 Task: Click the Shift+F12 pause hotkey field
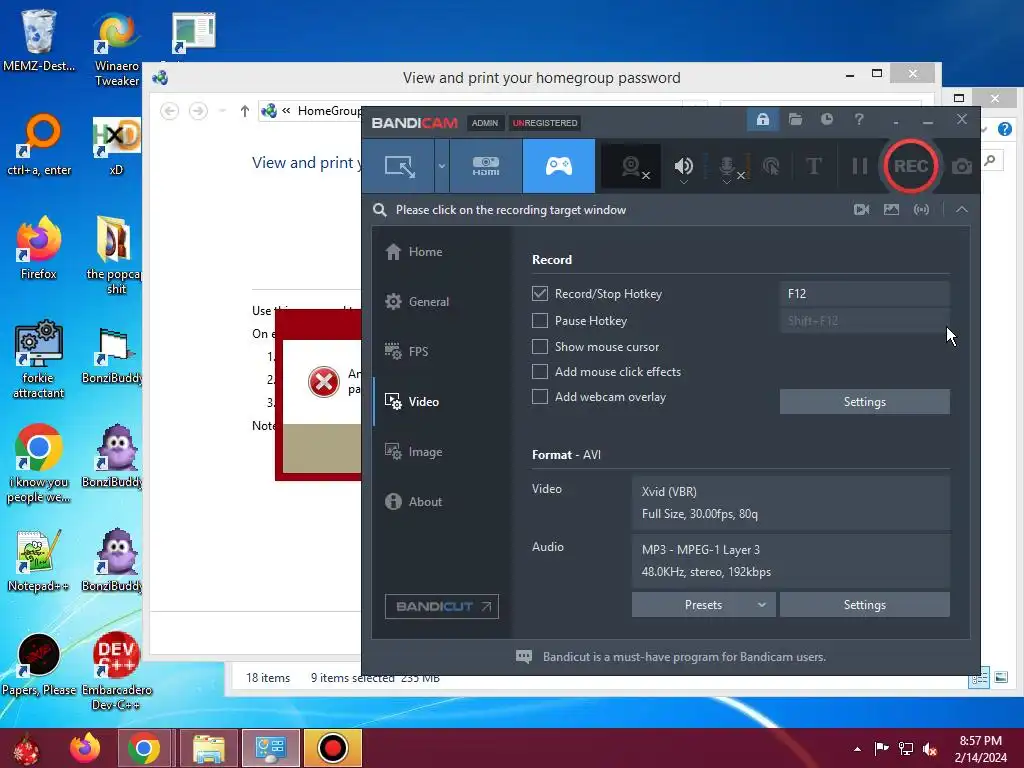click(864, 321)
